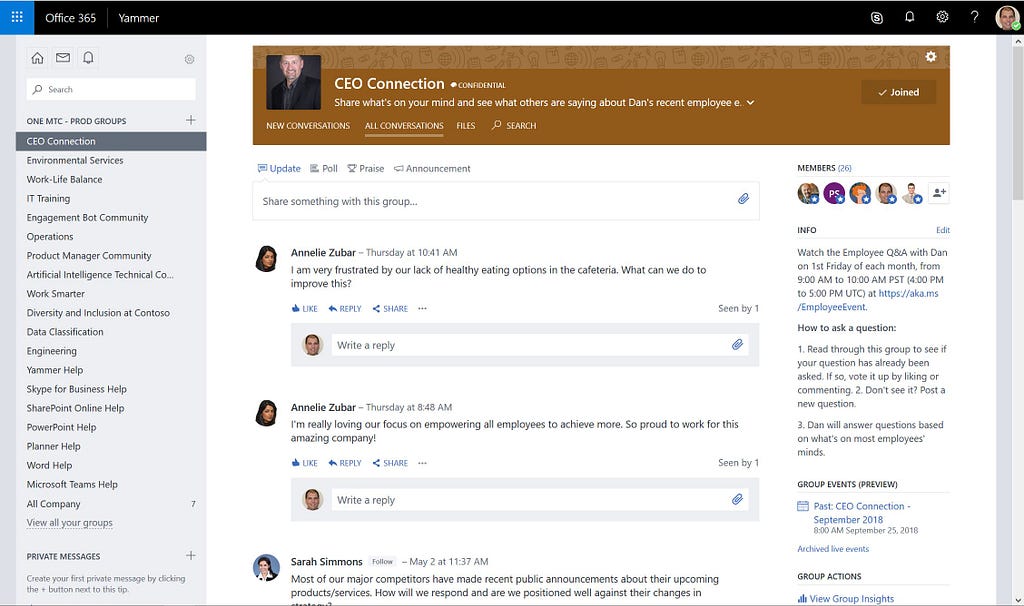Screen dimensions: 1024x606
Task: Open the Files tab
Action: click(466, 126)
